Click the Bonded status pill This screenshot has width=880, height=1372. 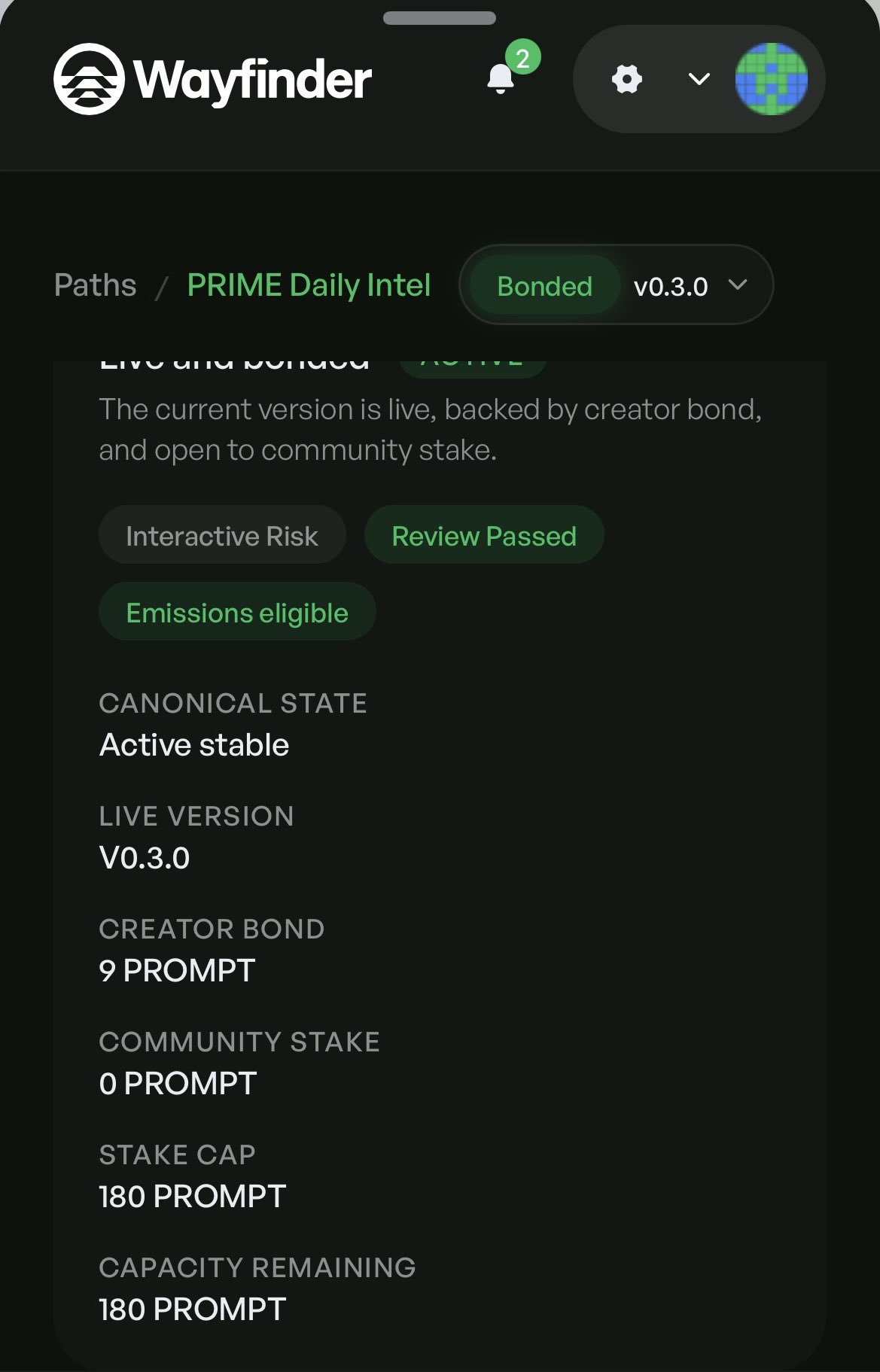(x=544, y=285)
